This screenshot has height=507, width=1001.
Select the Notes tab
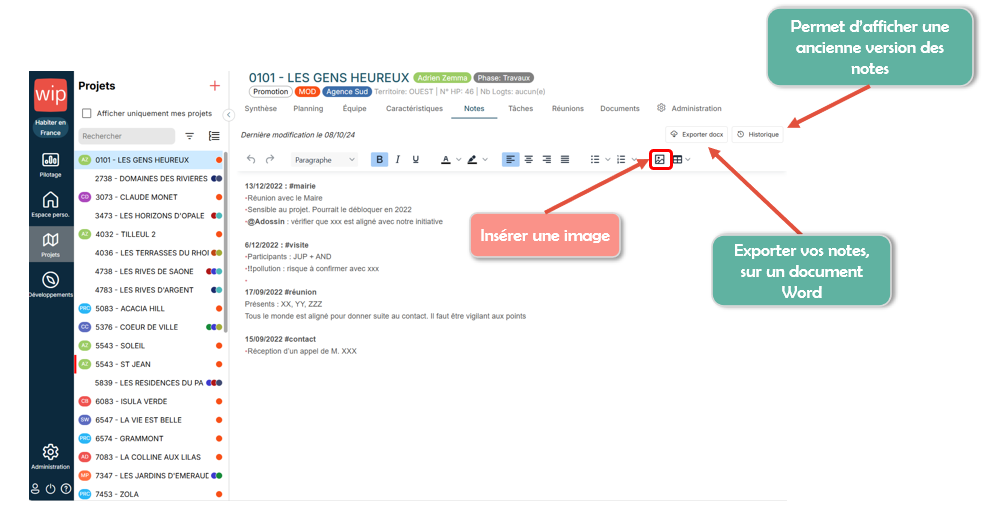tap(474, 109)
